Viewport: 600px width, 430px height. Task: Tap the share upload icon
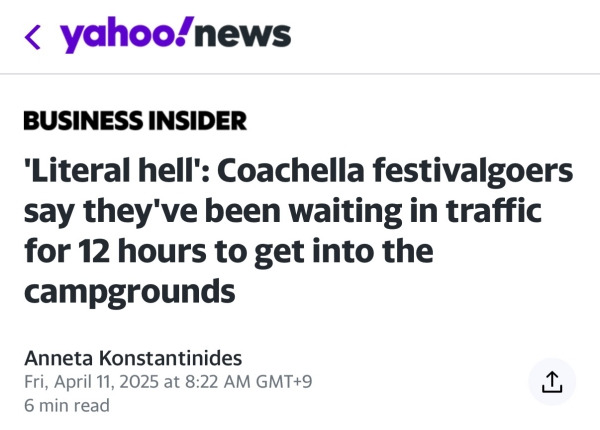tap(552, 381)
